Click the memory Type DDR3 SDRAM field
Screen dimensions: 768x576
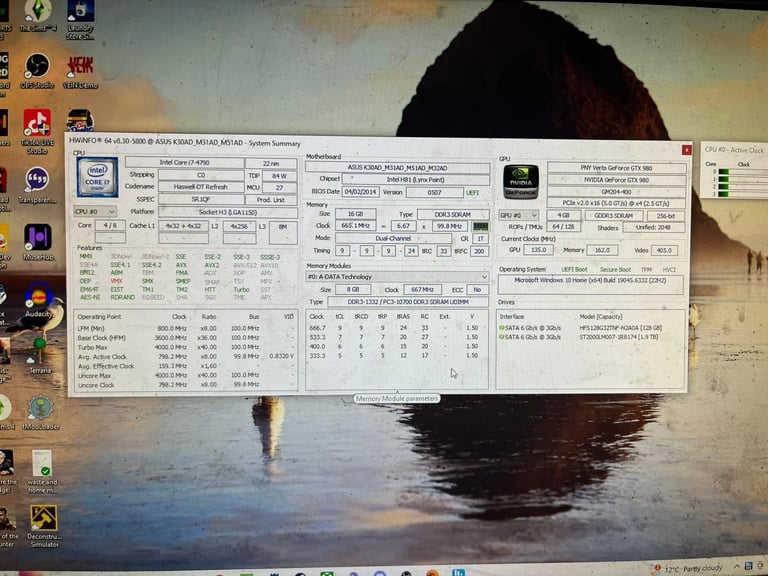[x=453, y=215]
